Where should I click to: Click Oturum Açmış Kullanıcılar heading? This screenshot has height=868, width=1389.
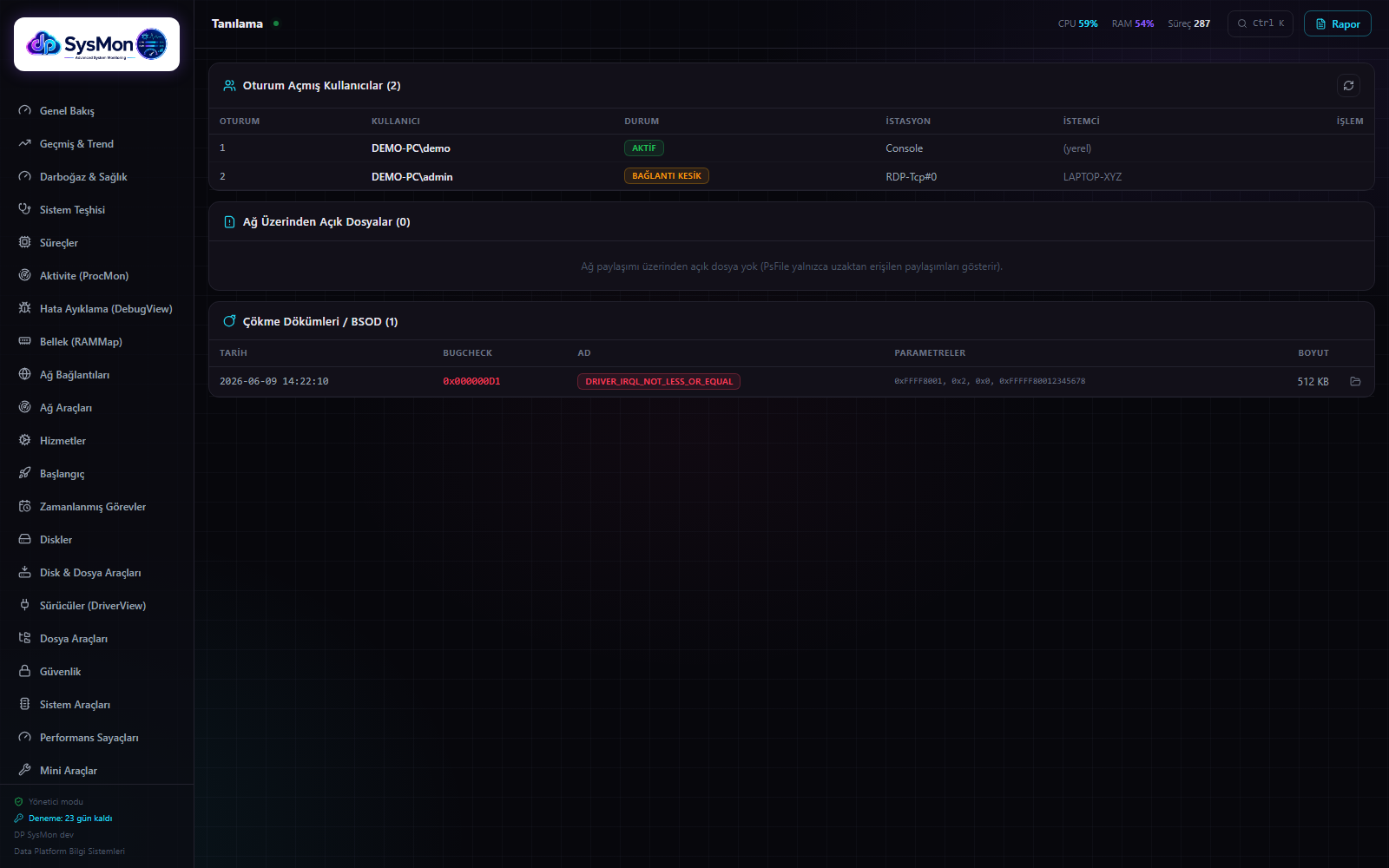[321, 85]
